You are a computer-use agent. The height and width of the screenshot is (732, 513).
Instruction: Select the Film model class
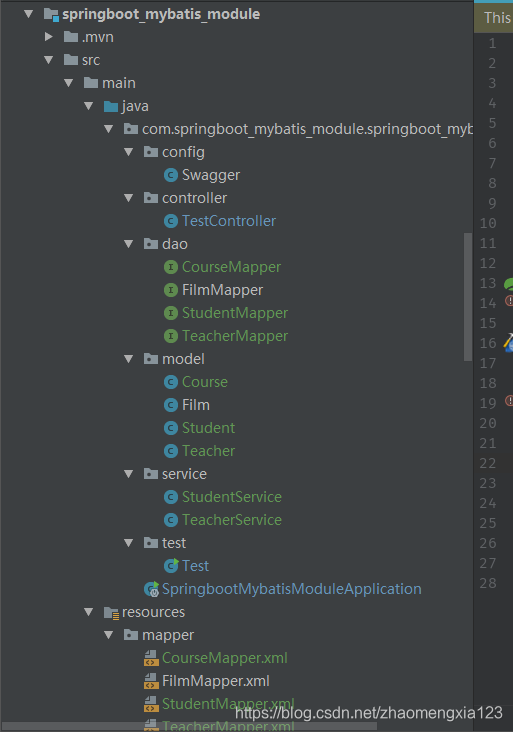196,405
